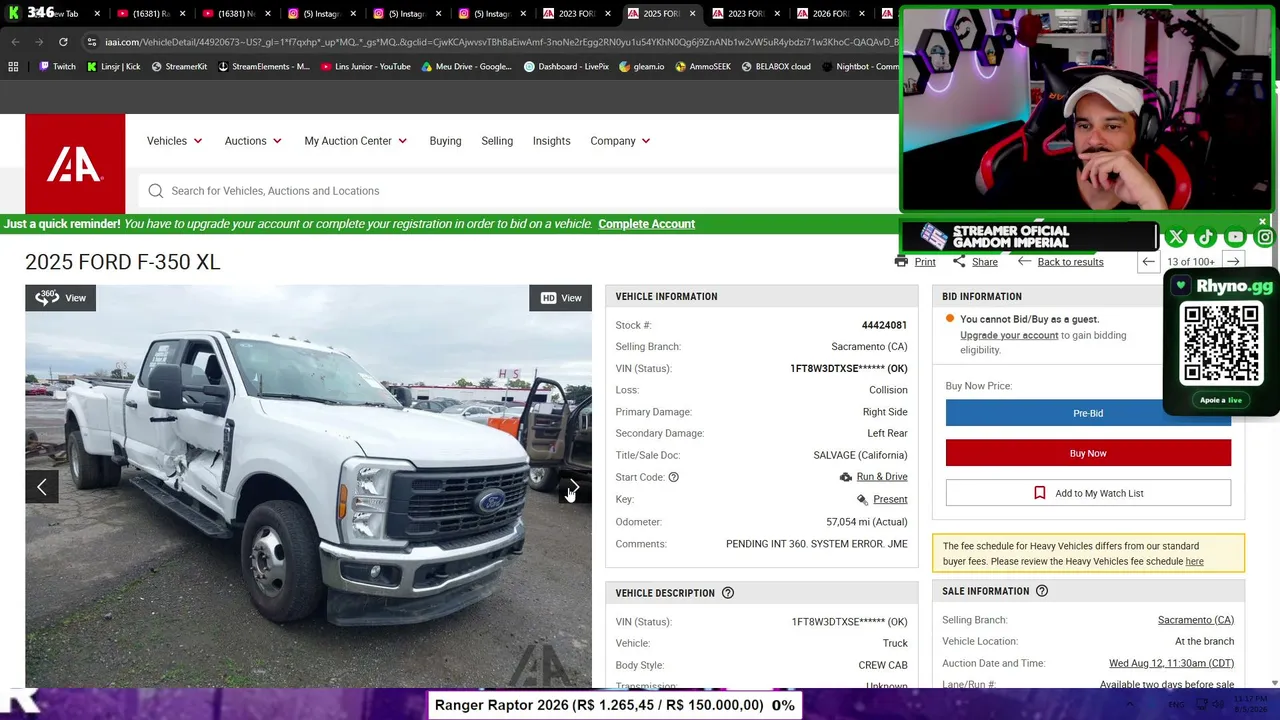Open the Buying page

(445, 141)
